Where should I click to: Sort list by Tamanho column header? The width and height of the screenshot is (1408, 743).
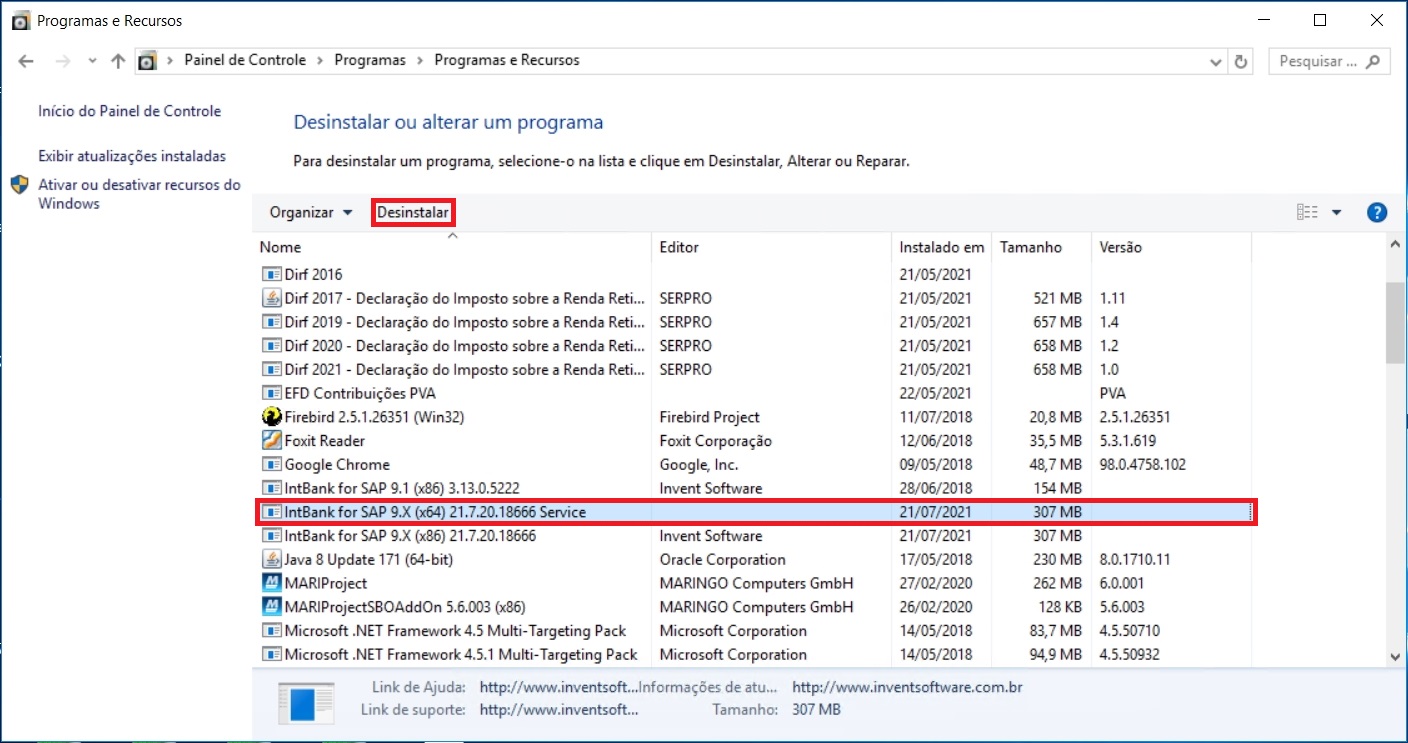pyautogui.click(x=1041, y=247)
